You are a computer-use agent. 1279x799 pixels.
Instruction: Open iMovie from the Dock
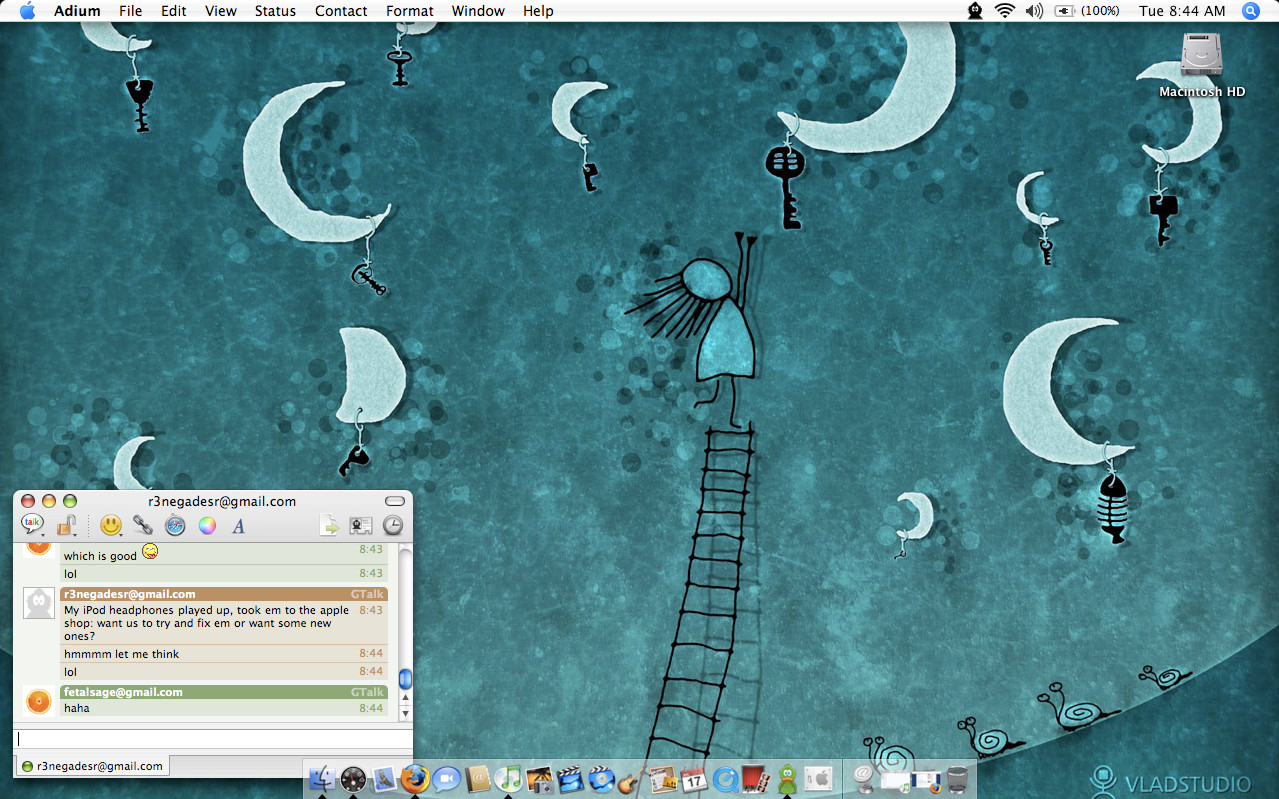pyautogui.click(x=570, y=779)
